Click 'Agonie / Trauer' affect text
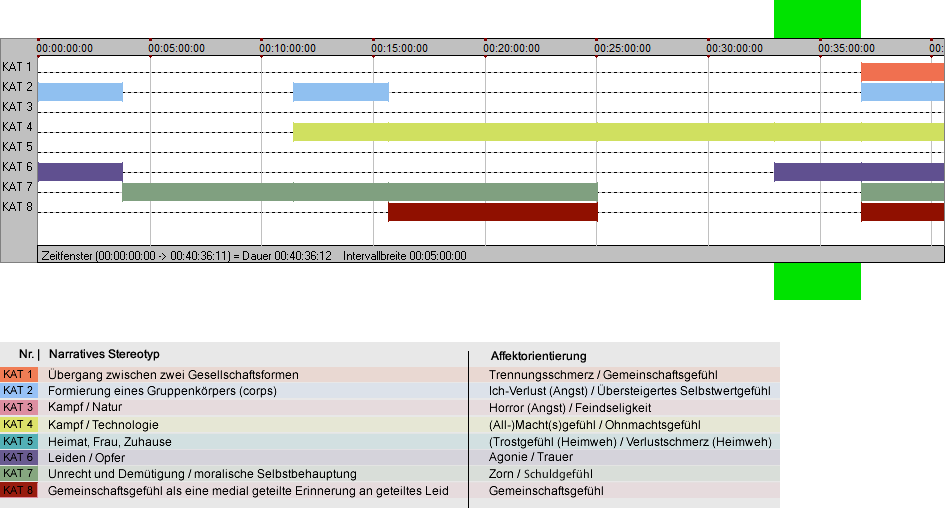The width and height of the screenshot is (945, 530). (x=531, y=457)
